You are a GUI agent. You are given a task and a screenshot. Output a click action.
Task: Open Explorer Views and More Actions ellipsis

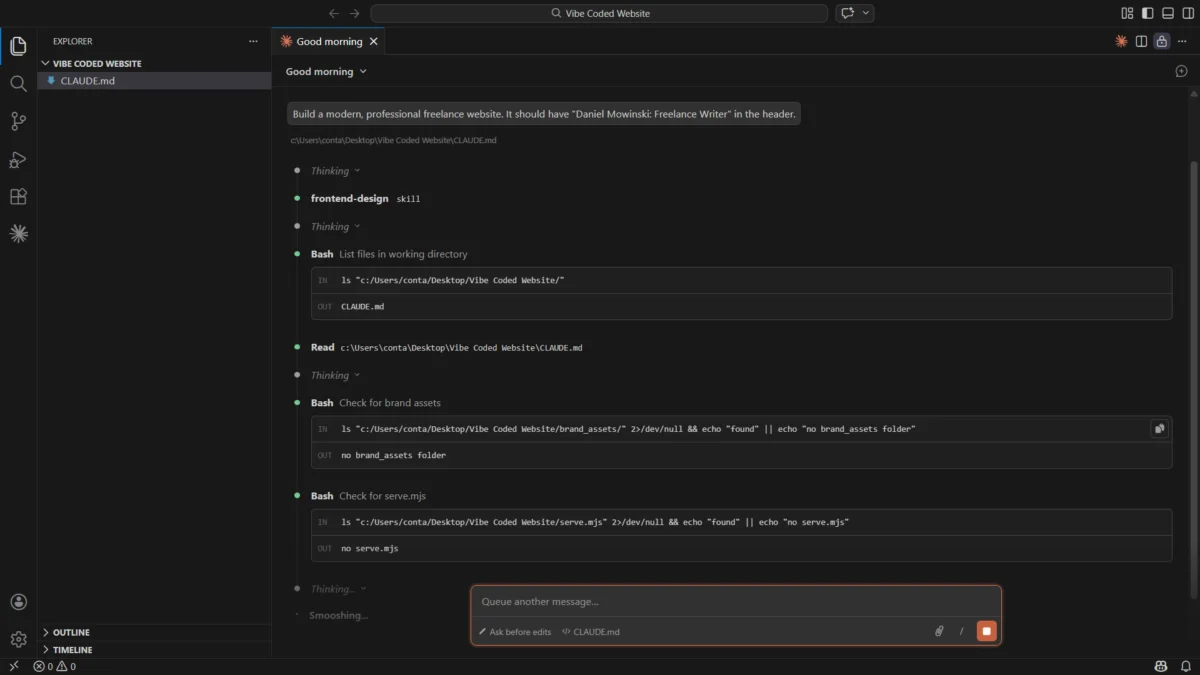tap(253, 41)
